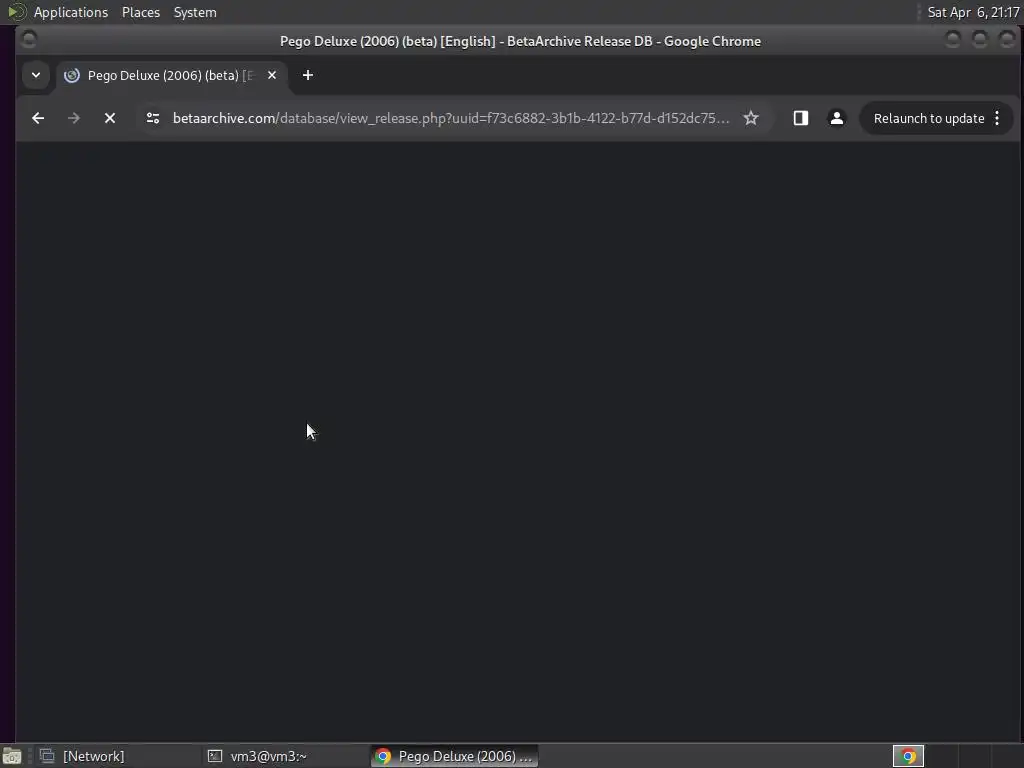Click the clock showing Sat Apr 6

973,12
